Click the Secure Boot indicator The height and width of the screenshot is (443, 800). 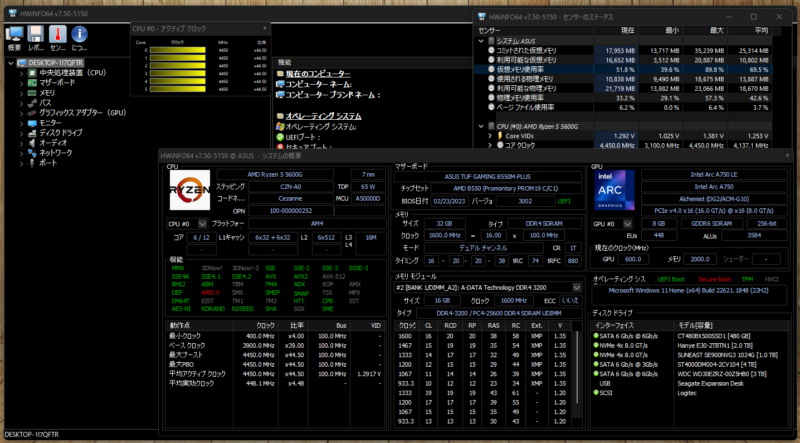click(x=714, y=279)
